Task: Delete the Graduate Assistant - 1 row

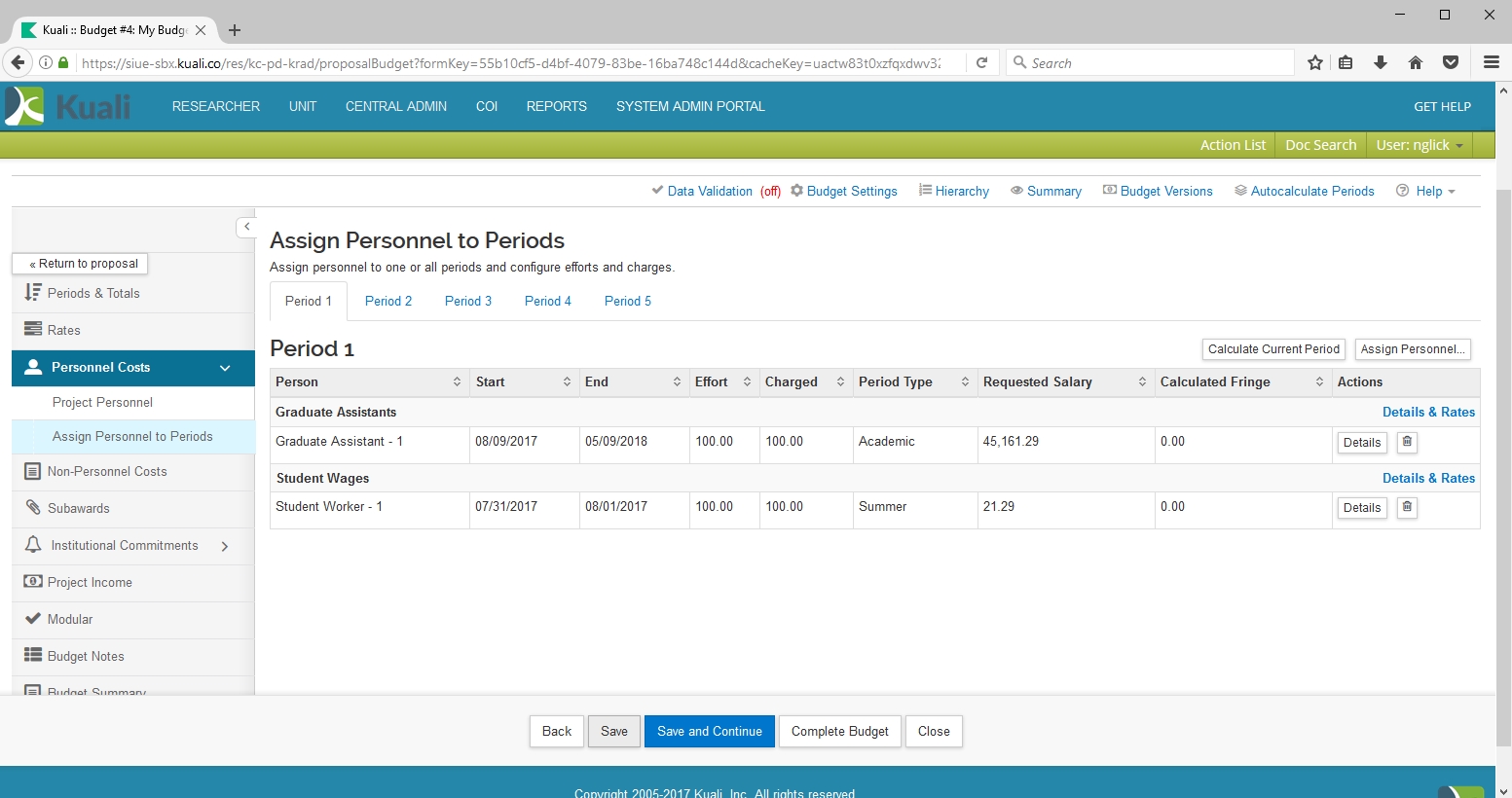Action: [1407, 442]
